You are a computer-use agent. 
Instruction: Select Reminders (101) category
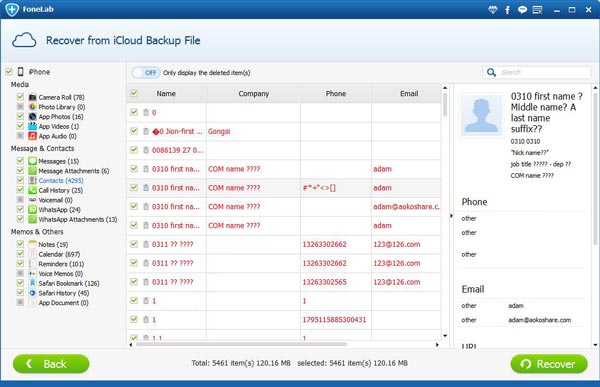[61, 264]
